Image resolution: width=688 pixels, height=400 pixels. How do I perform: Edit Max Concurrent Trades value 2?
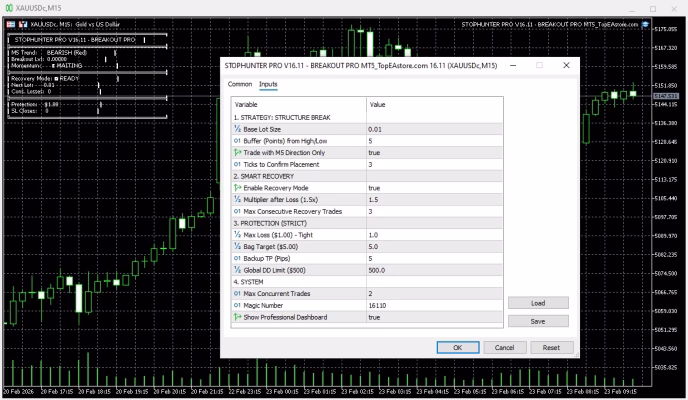click(x=434, y=293)
